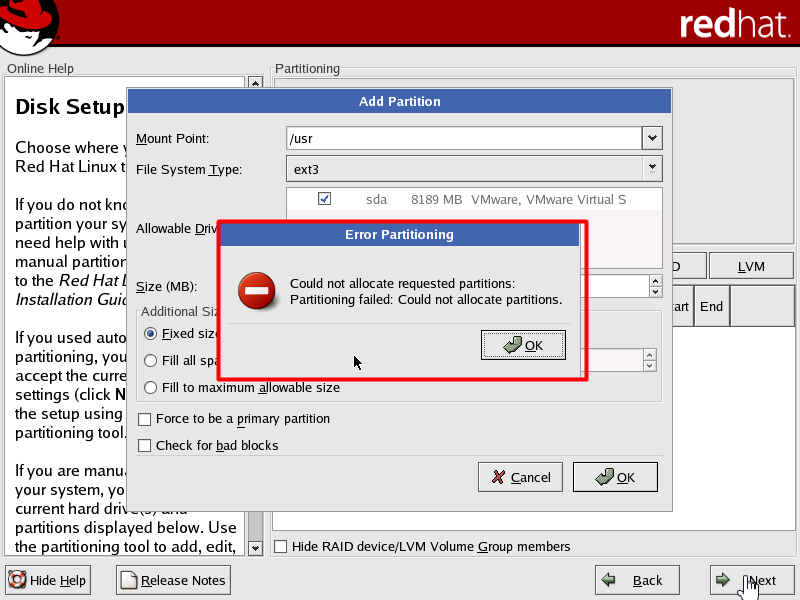Increase Size (MB) with the up stepper
This screenshot has height=600, width=800.
(x=655, y=281)
